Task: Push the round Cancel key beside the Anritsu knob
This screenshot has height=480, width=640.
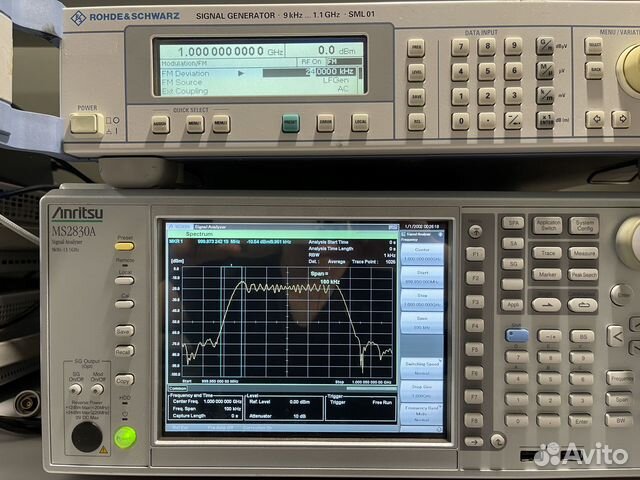Action: coord(621,295)
